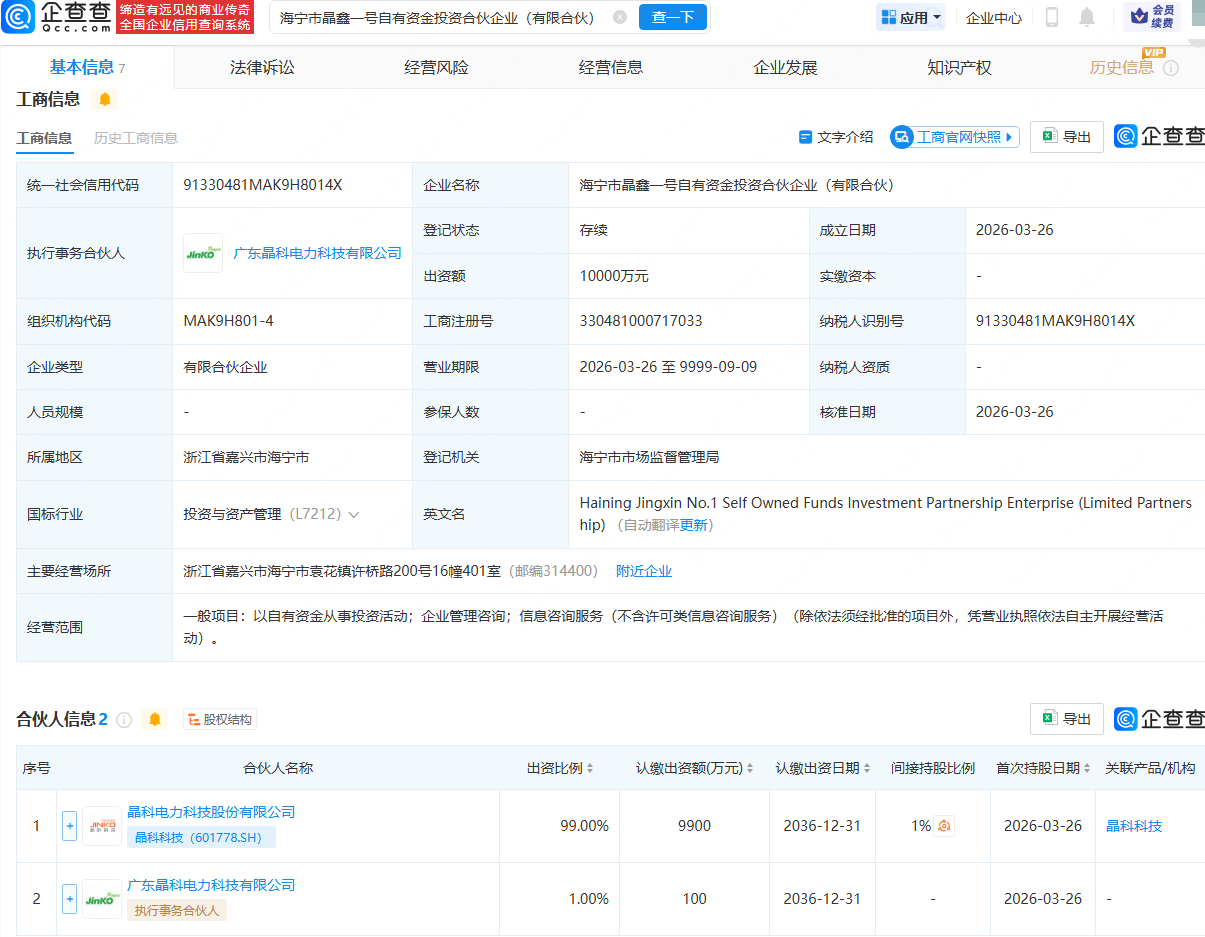Screen dimensions: 1205x937
Task: Open the 应用 dropdown in the header
Action: tap(910, 17)
